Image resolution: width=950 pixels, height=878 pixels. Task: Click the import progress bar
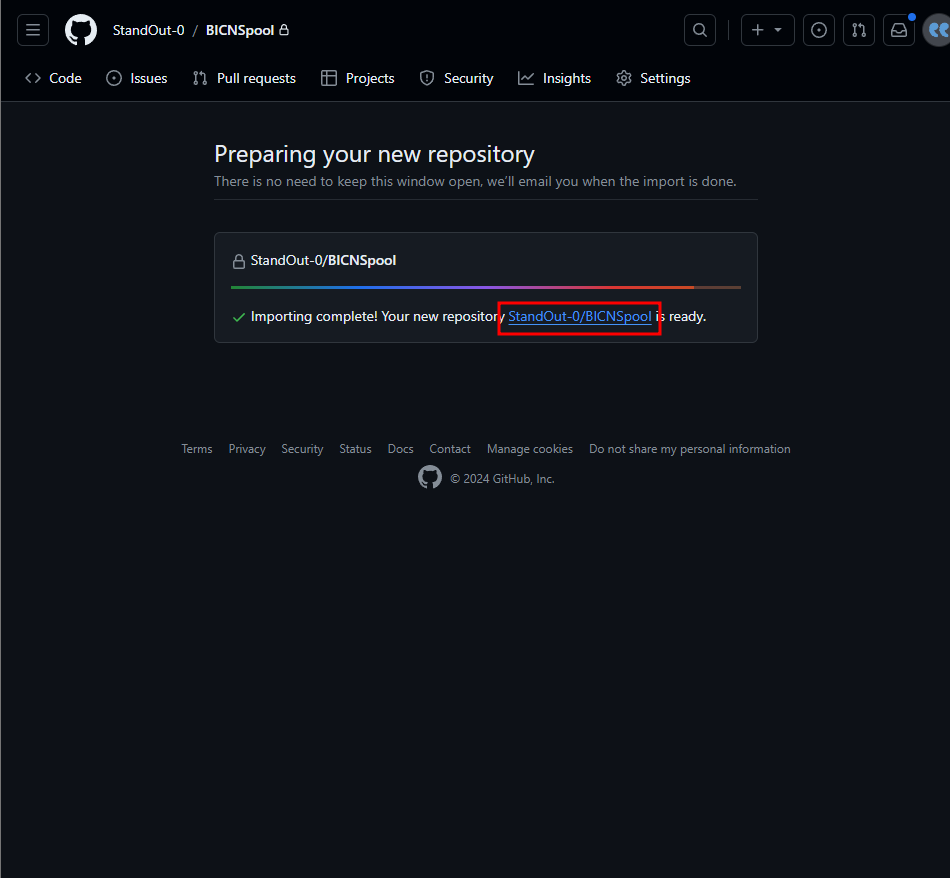[486, 287]
